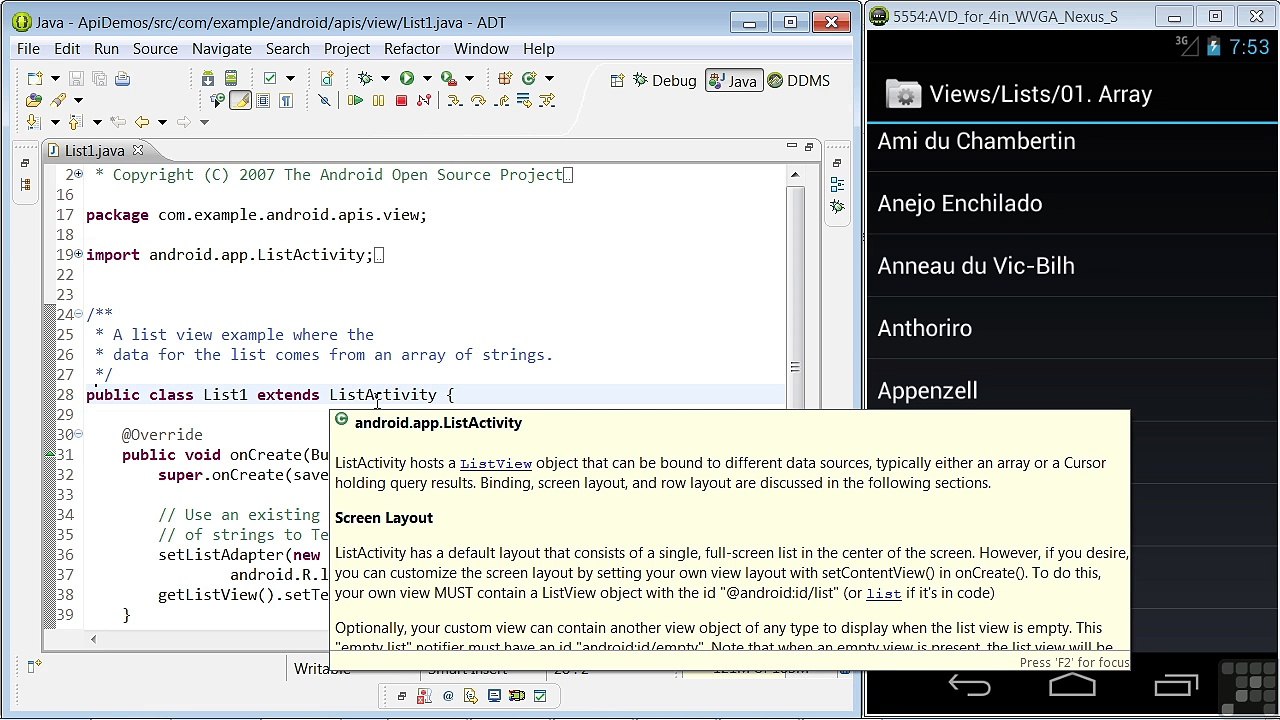Click the Run External Tools icon

[449, 79]
